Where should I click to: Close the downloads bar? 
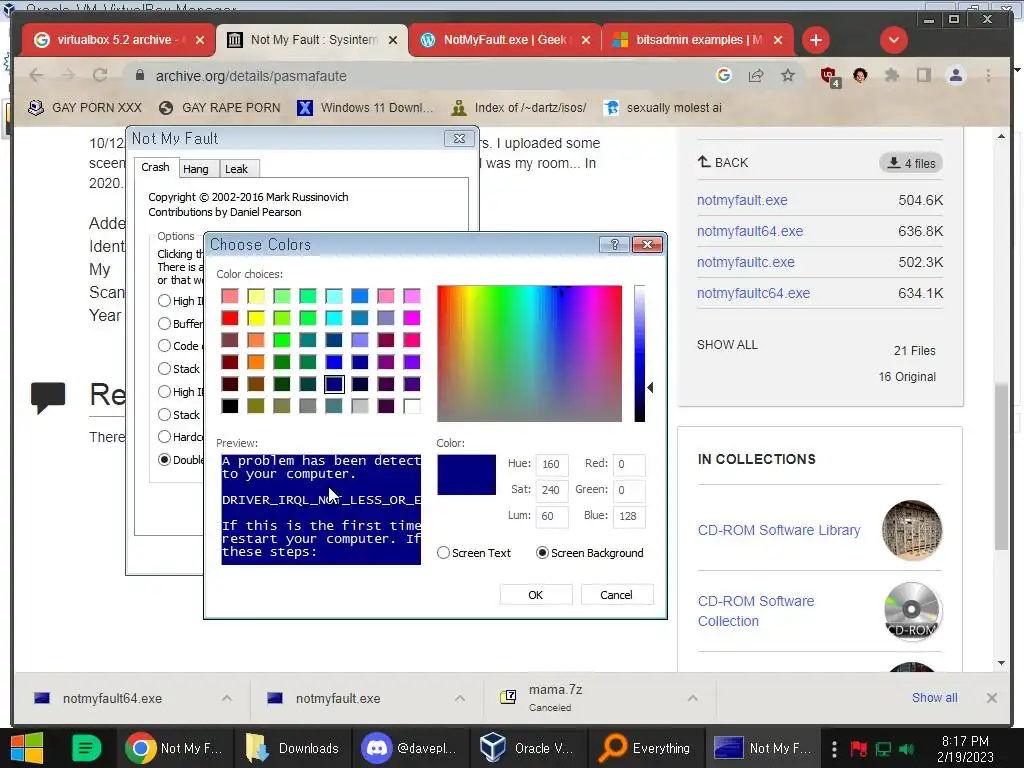tap(991, 697)
